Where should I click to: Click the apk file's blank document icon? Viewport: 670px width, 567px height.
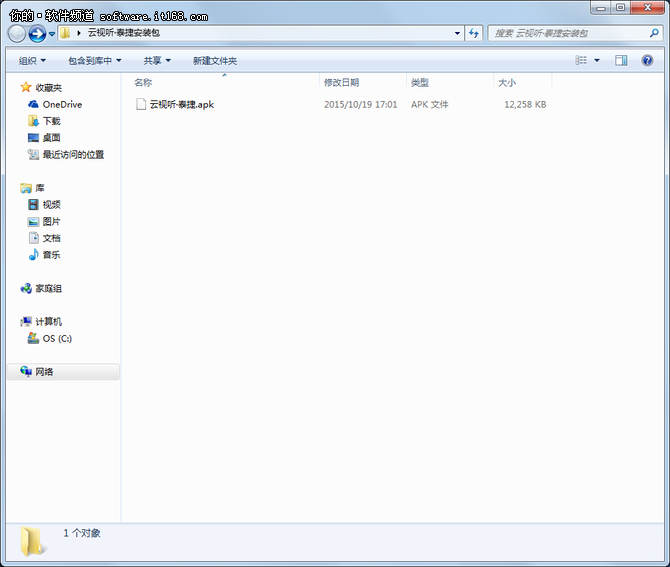click(x=141, y=104)
